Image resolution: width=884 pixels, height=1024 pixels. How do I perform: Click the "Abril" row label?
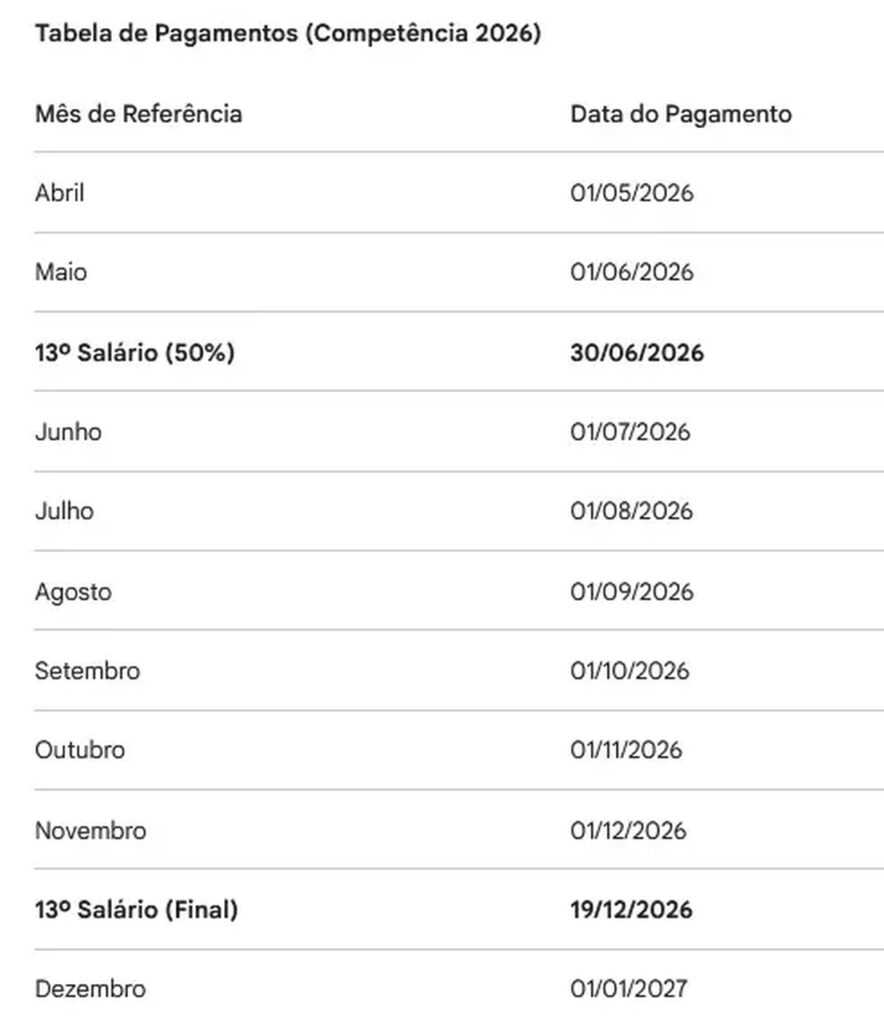click(60, 192)
